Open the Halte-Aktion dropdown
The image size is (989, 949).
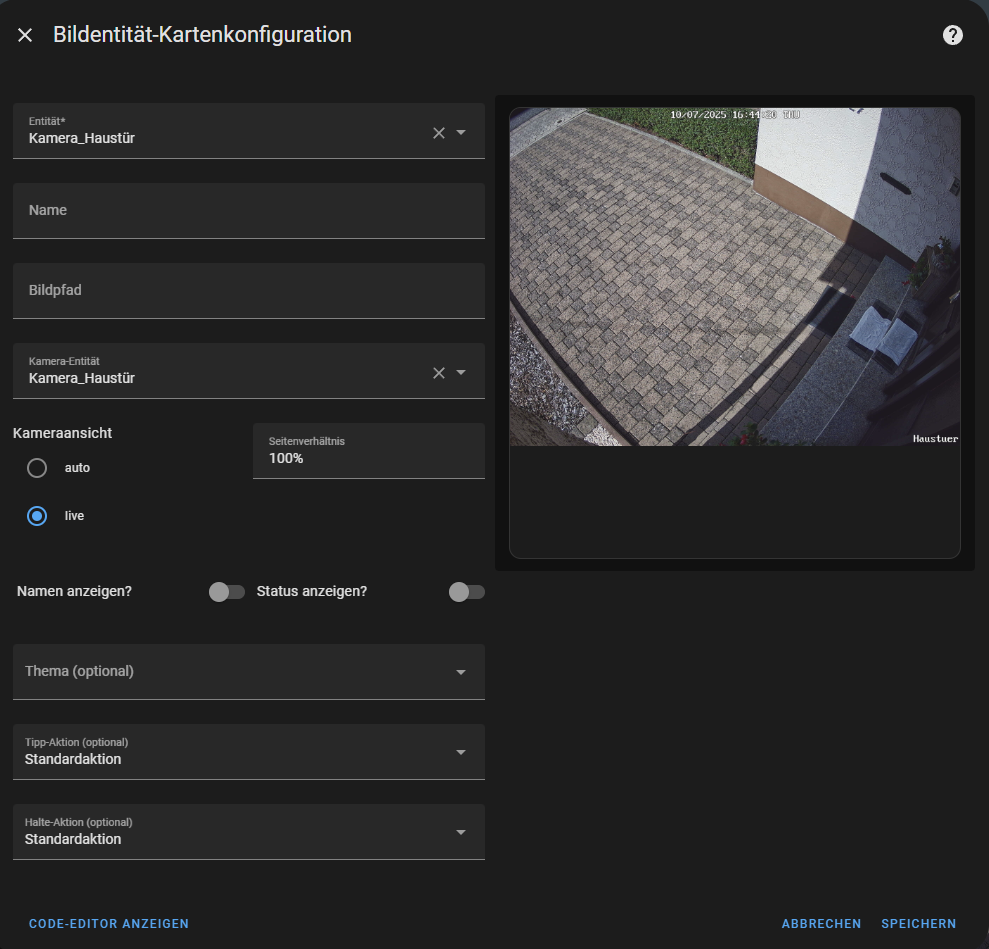[x=248, y=832]
